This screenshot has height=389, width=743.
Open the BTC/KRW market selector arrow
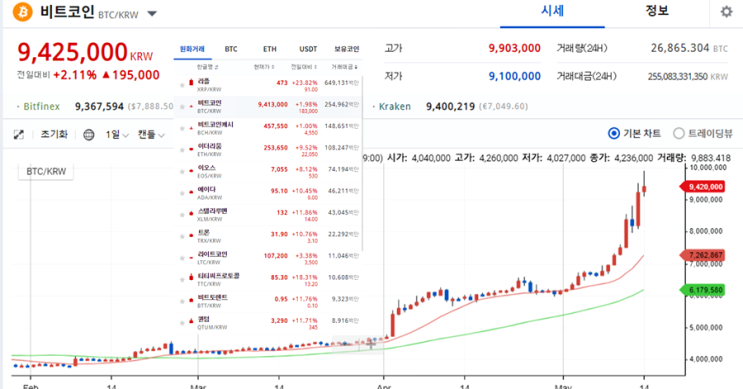[152, 14]
